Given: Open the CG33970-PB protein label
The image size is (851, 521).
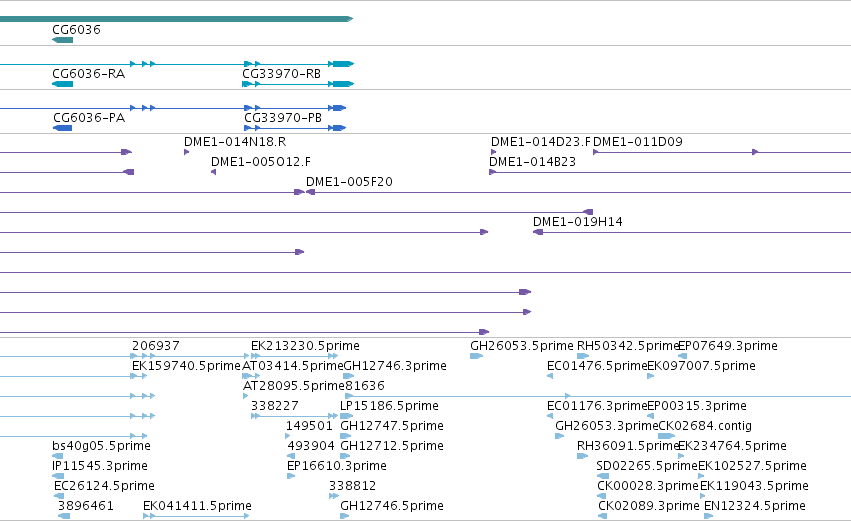Looking at the screenshot, I should (x=283, y=117).
